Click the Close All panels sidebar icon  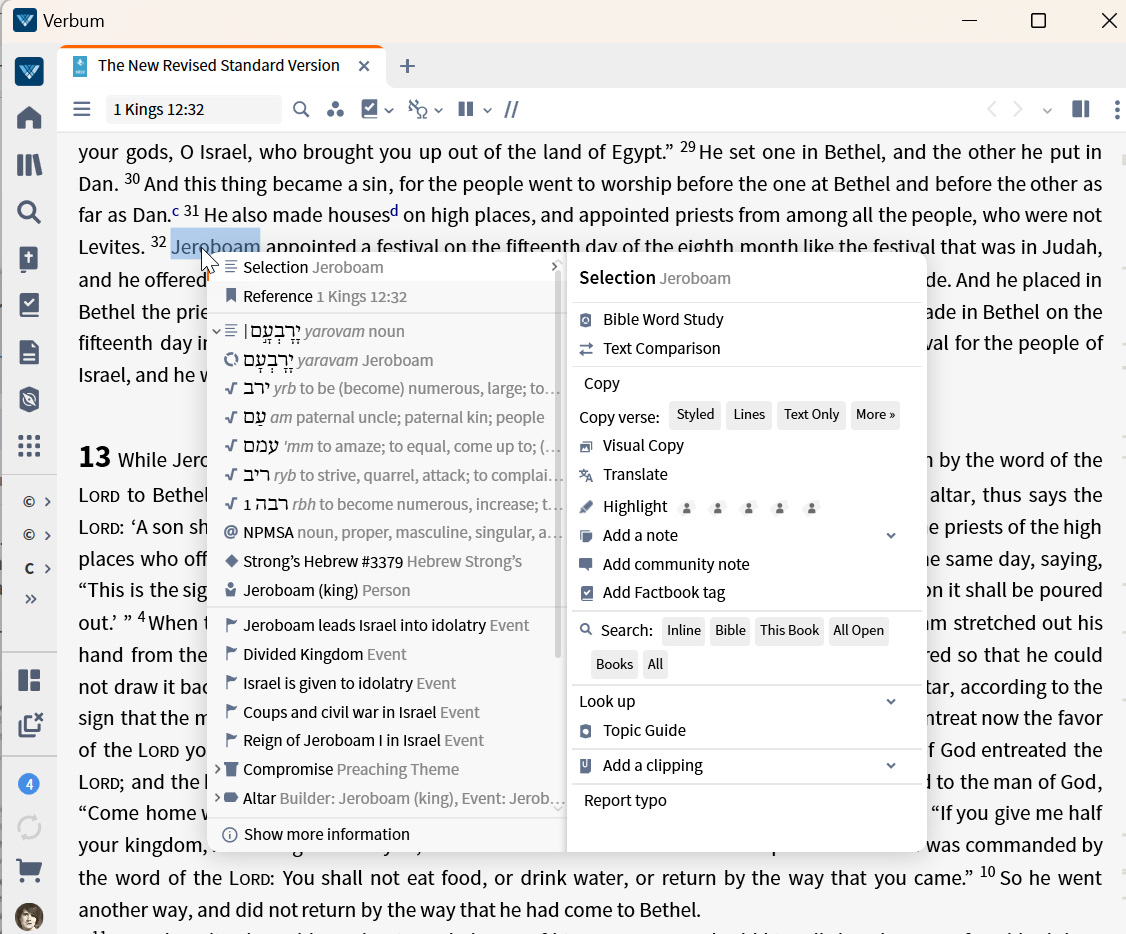[x=29, y=725]
